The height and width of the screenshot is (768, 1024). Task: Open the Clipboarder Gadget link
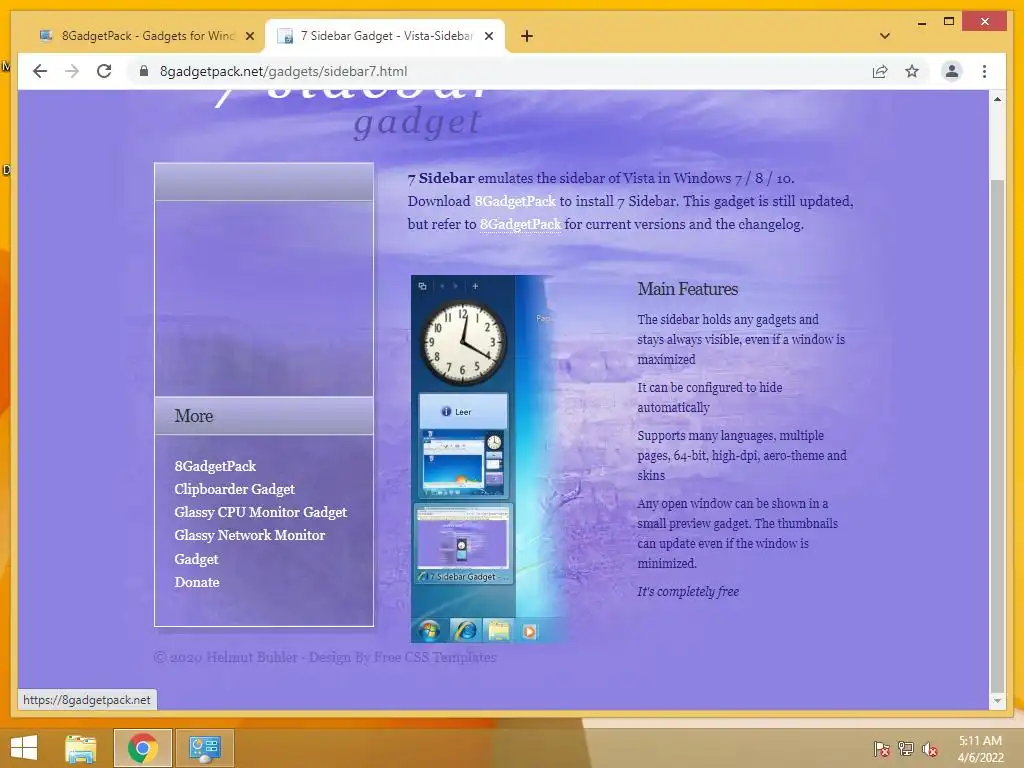234,489
